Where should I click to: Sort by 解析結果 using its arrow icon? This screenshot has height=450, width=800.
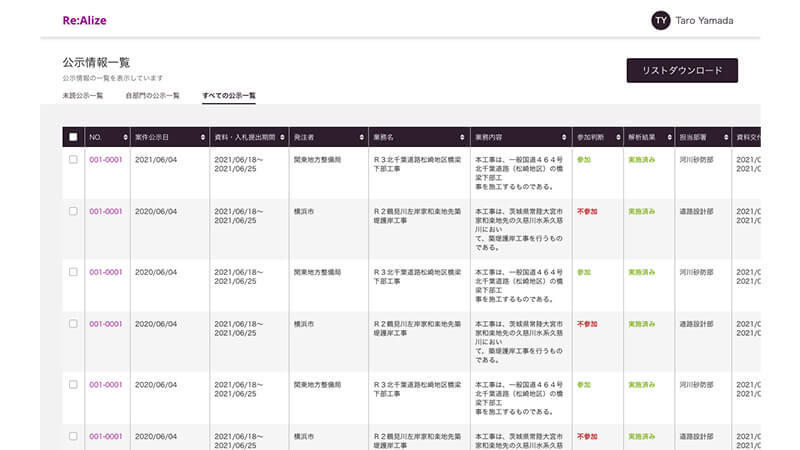coord(669,137)
